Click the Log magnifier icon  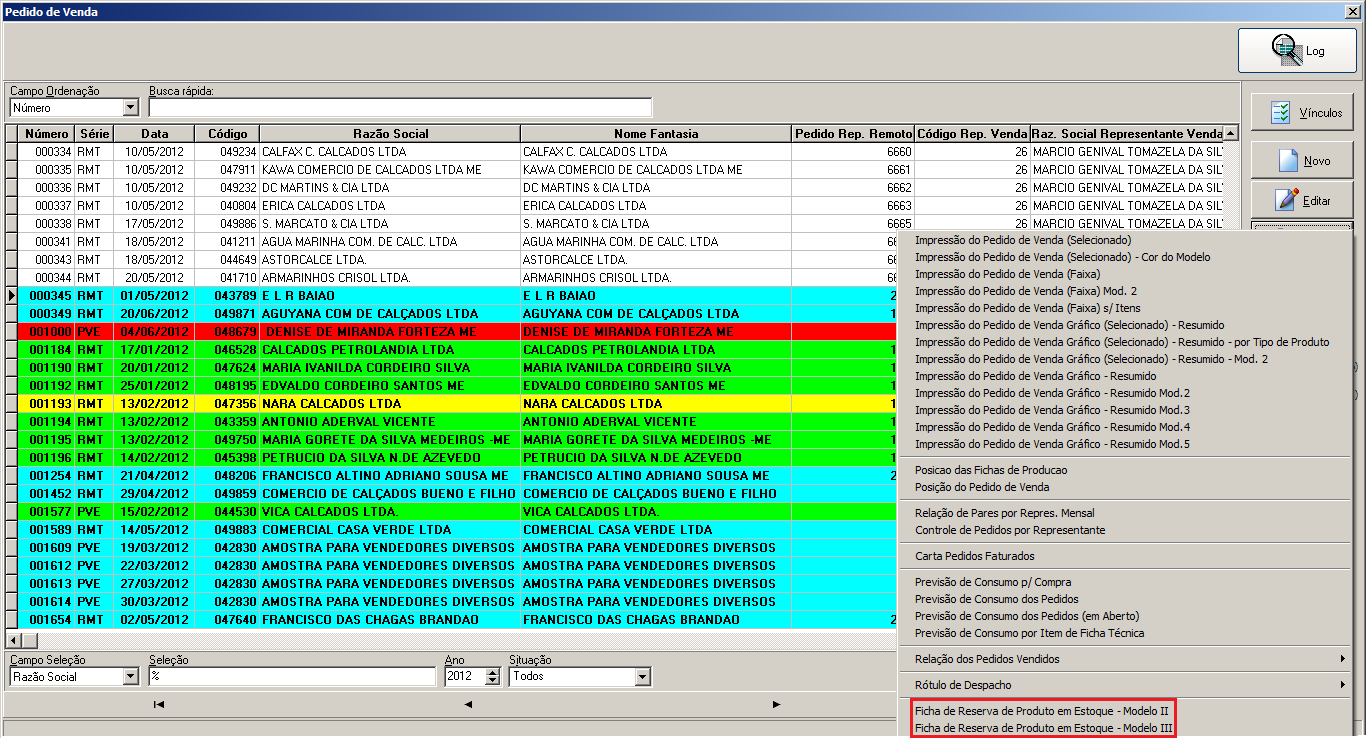point(1286,50)
